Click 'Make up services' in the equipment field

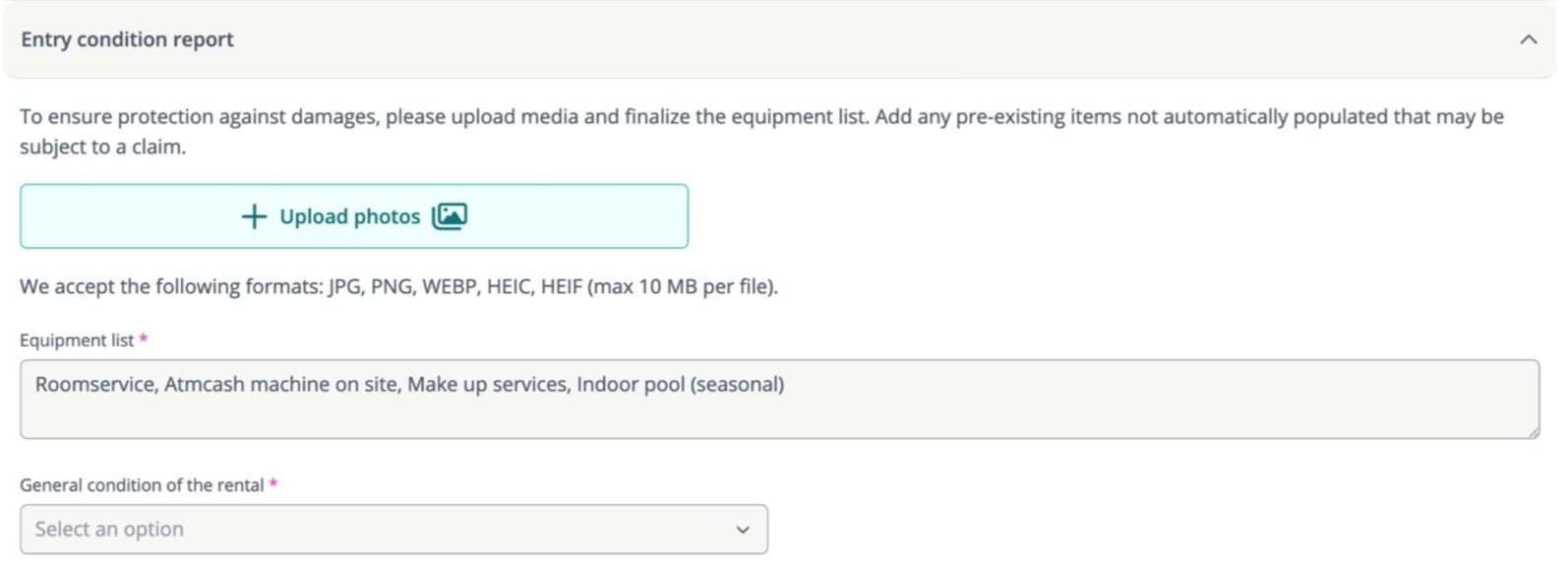(488, 384)
